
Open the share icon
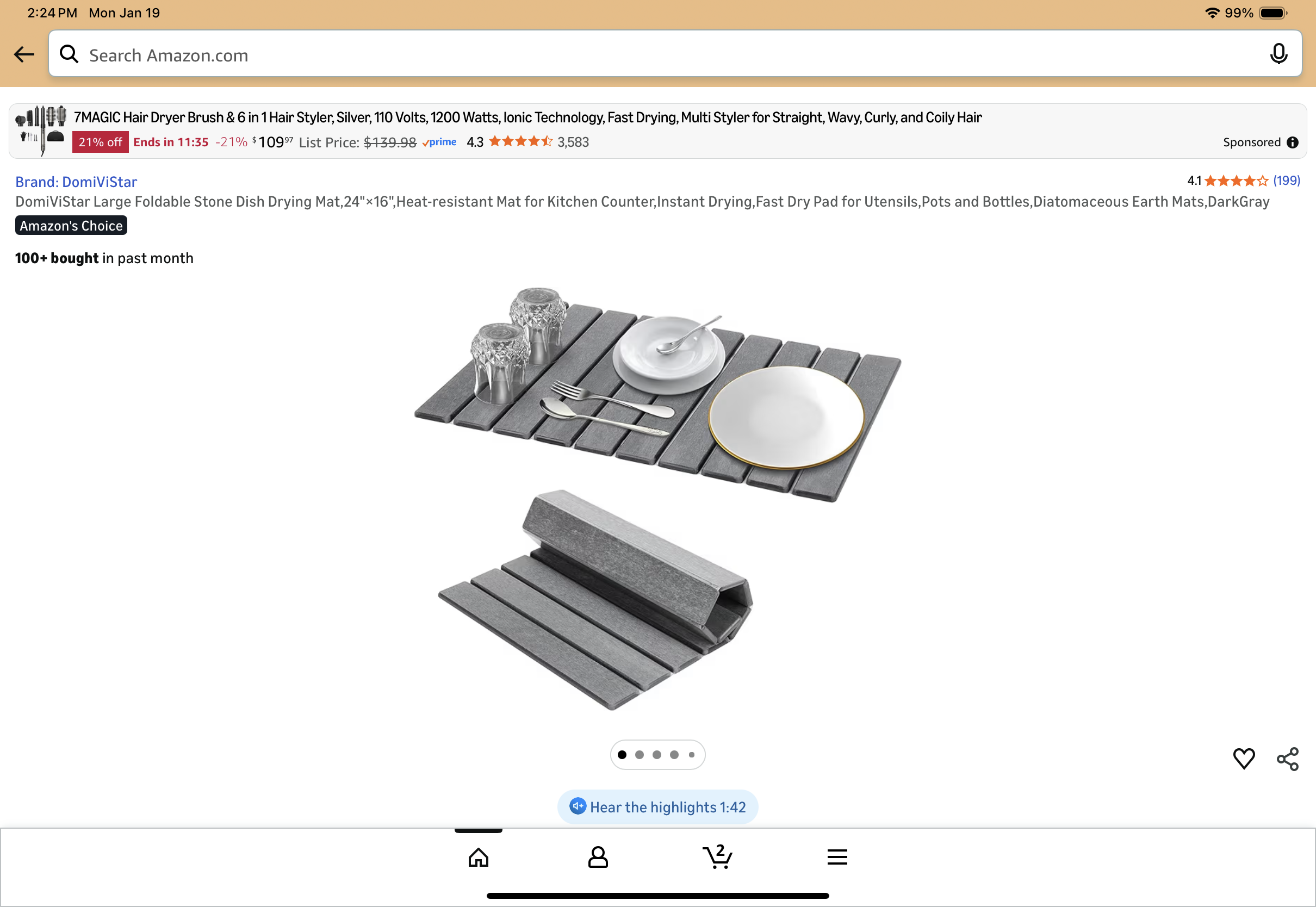(x=1288, y=759)
